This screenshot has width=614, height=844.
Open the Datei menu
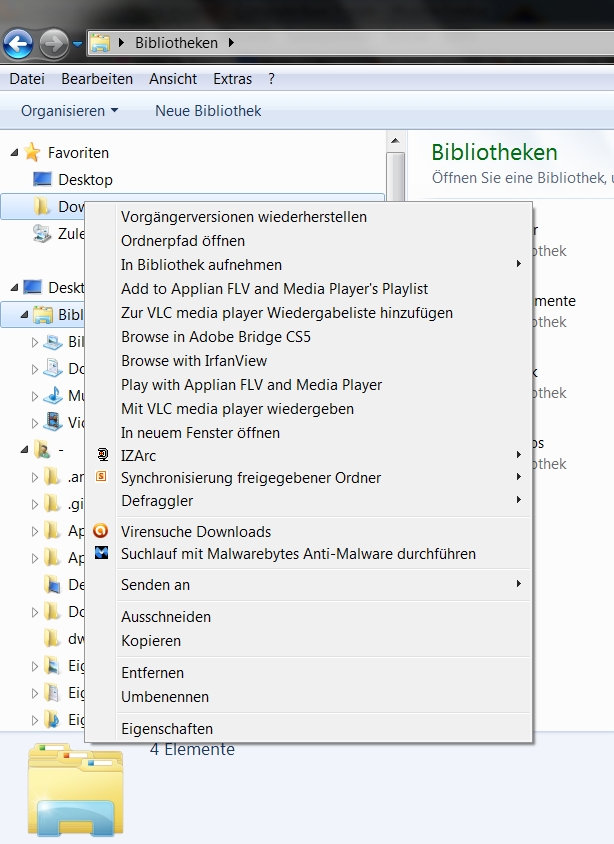(x=27, y=79)
